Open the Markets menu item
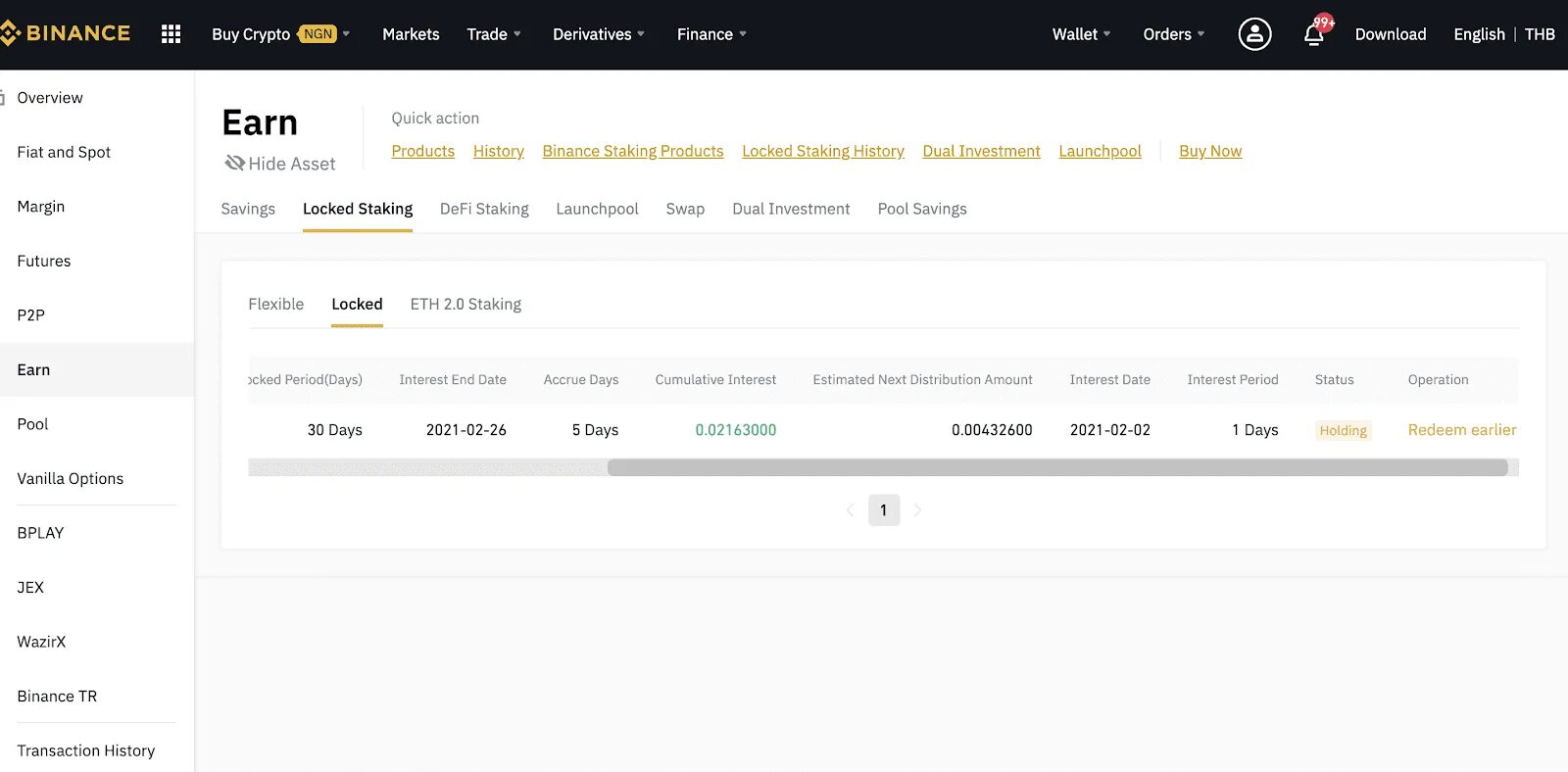 point(411,34)
